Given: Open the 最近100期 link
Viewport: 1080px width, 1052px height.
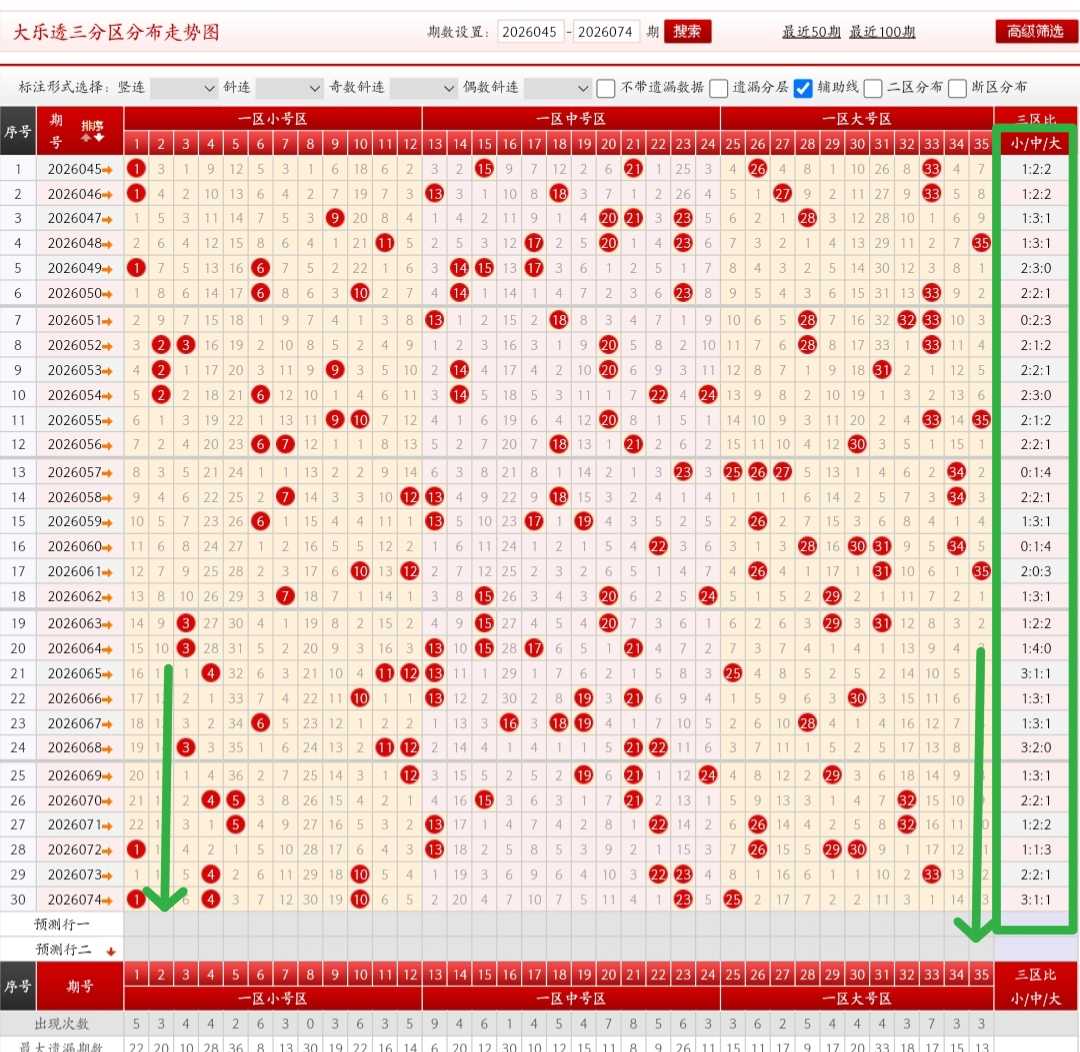Looking at the screenshot, I should tap(882, 32).
